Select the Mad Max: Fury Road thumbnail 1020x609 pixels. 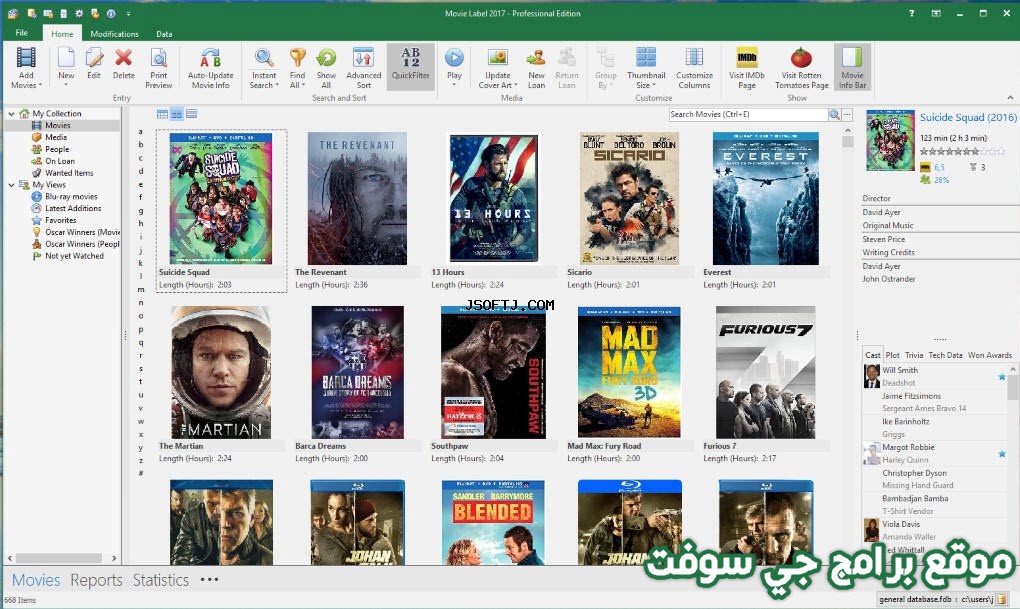pos(629,372)
